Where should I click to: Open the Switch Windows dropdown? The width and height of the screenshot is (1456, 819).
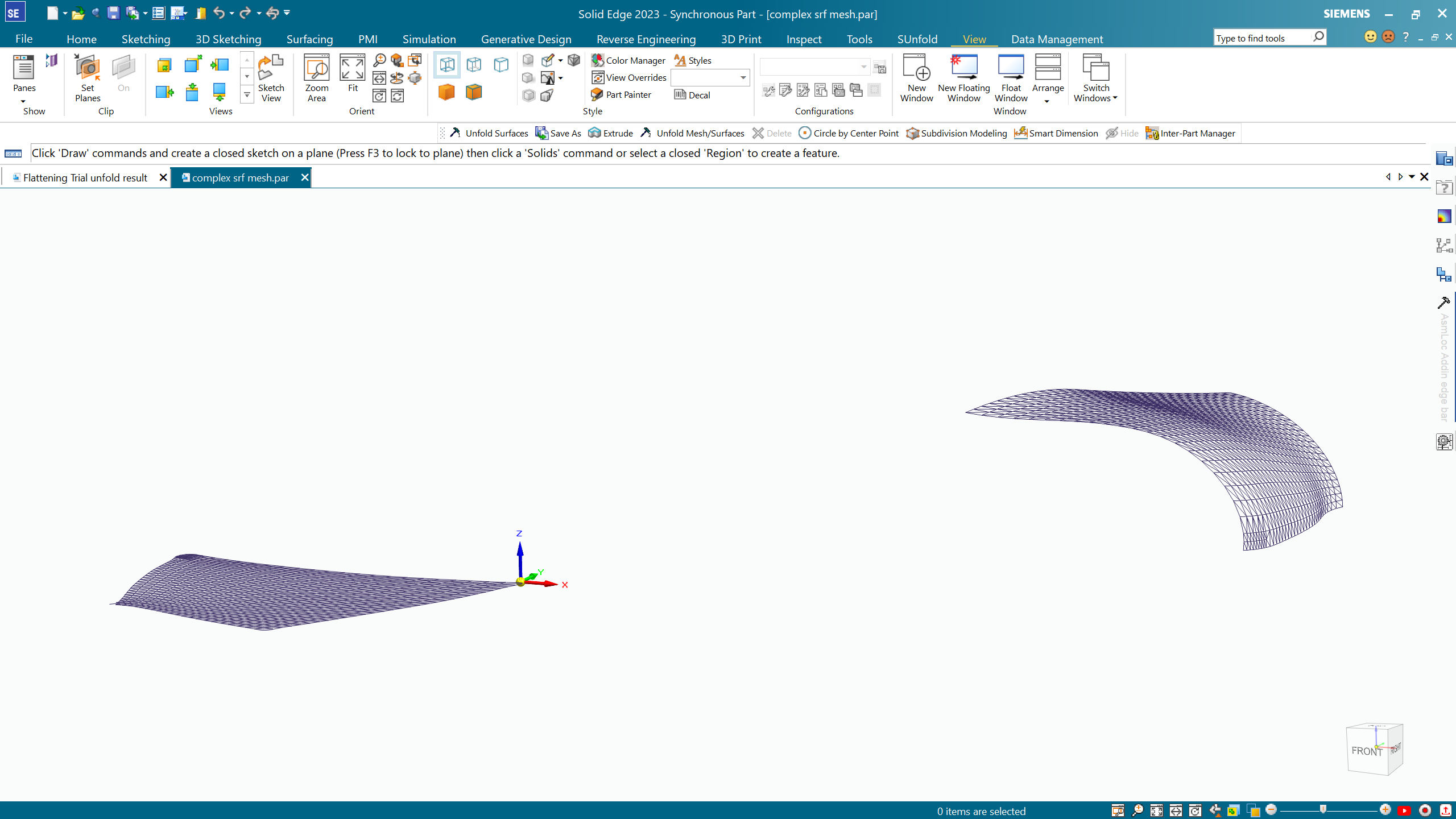(x=1095, y=78)
